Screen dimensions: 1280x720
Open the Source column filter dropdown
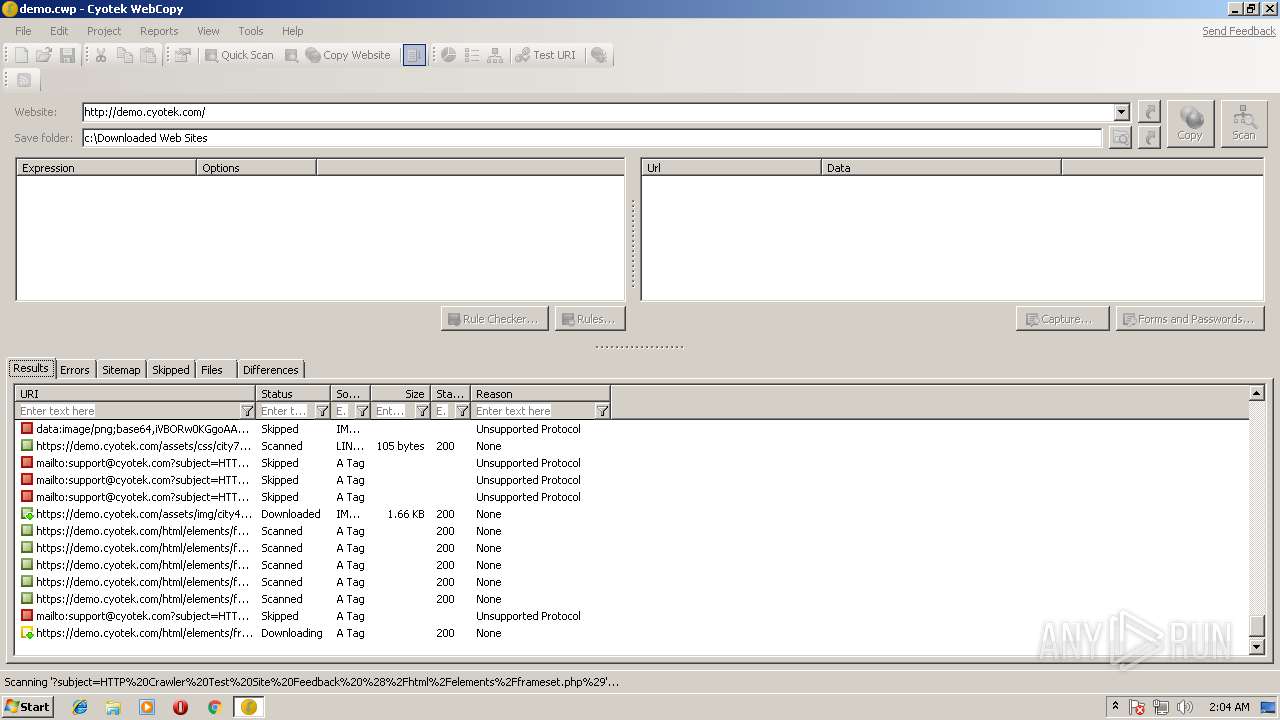pyautogui.click(x=362, y=411)
